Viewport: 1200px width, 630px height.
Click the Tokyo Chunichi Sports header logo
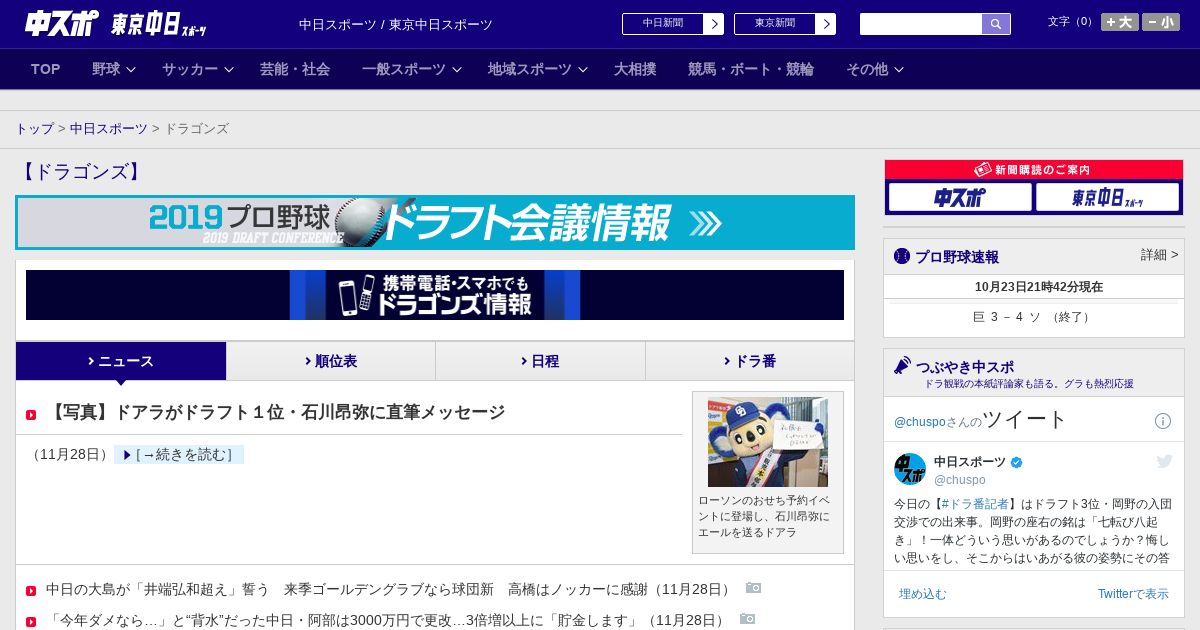(158, 24)
